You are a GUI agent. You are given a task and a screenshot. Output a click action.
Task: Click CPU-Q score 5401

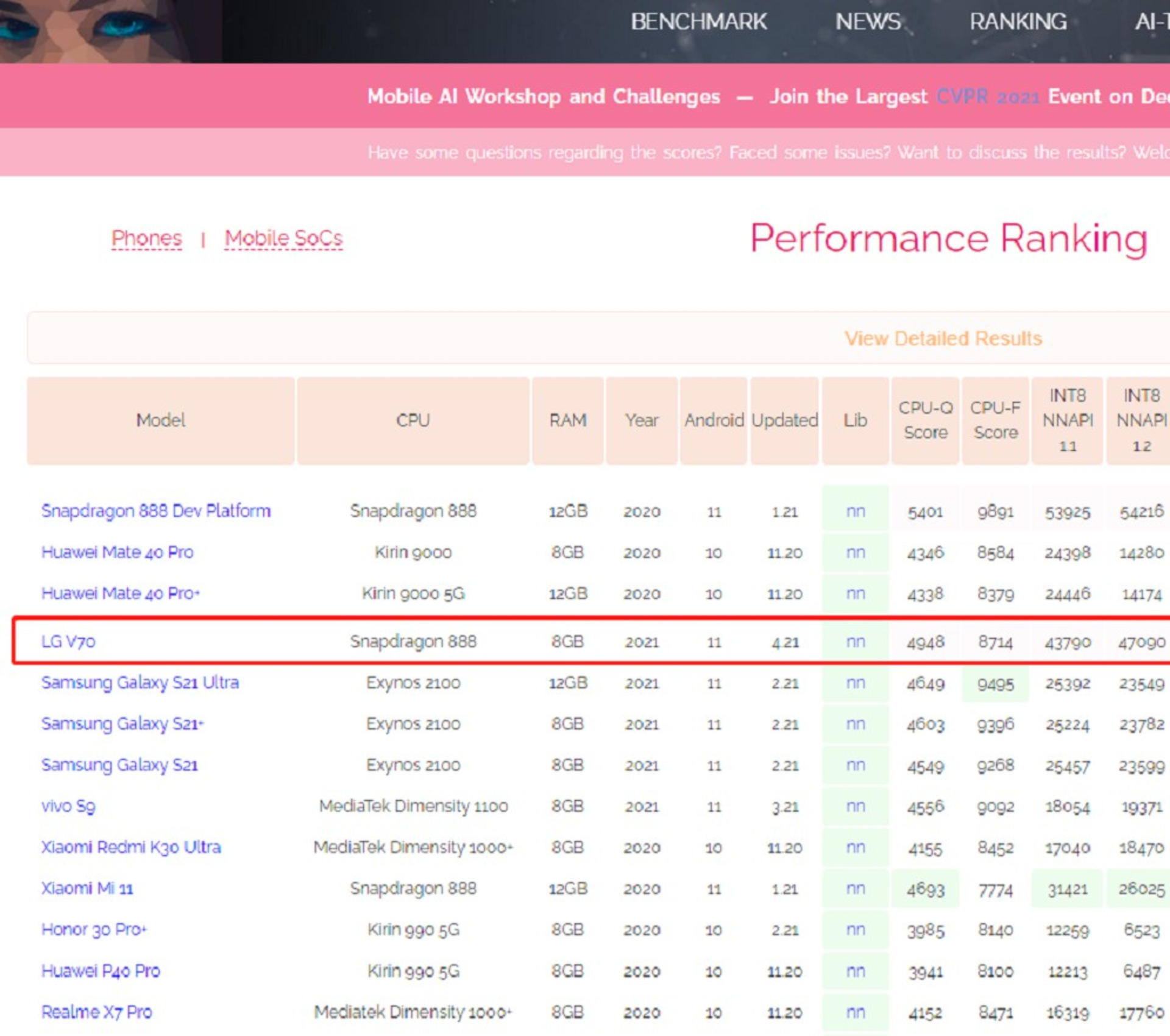(x=925, y=511)
